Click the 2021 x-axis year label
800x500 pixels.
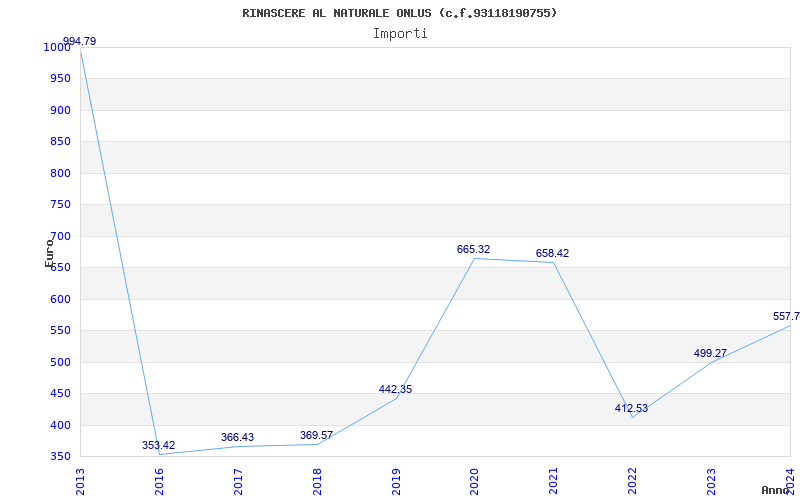(x=554, y=482)
